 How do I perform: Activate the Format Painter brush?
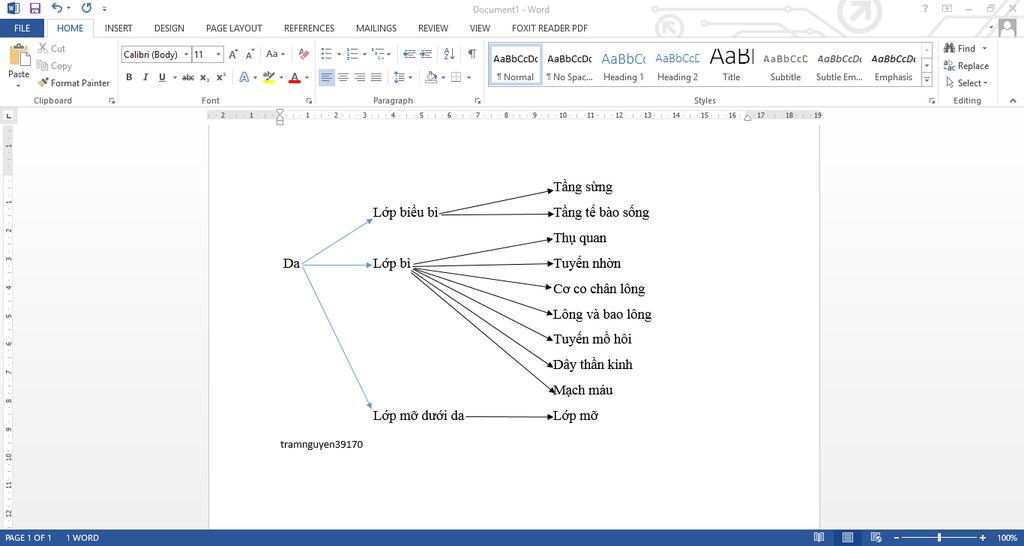coord(73,83)
